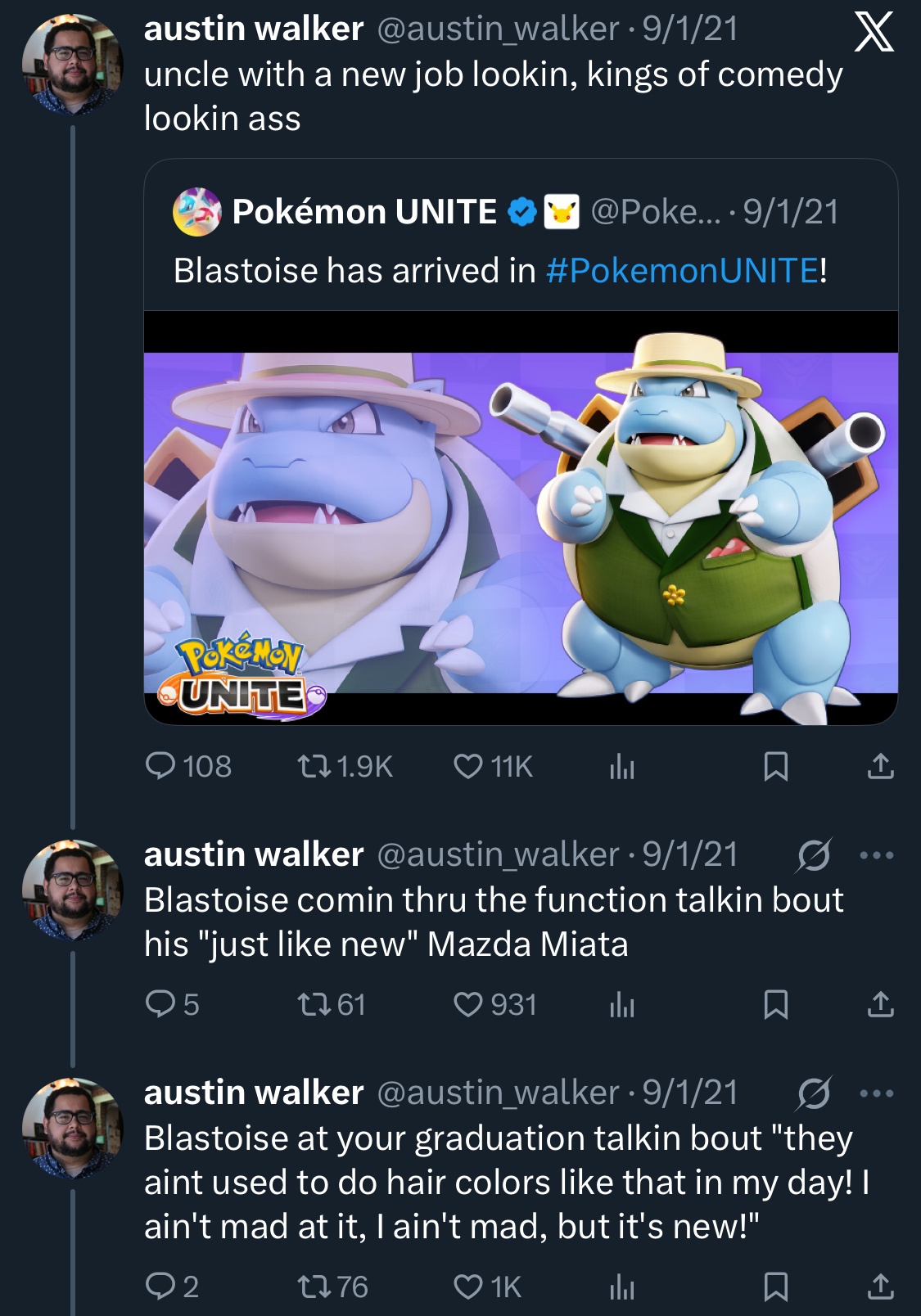This screenshot has height=1316, width=921.
Task: Click the Grok icon on Mazda Miata tweet
Action: tap(814, 855)
